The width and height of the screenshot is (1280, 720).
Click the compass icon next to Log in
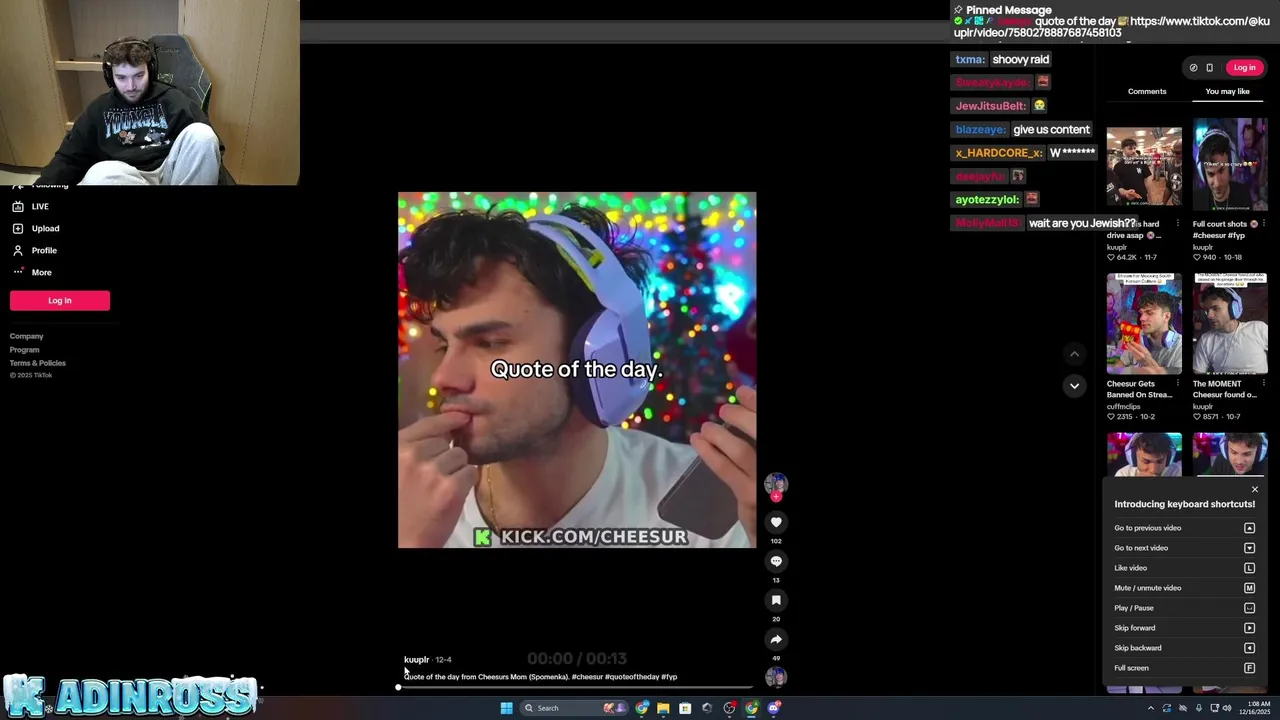(x=1193, y=68)
